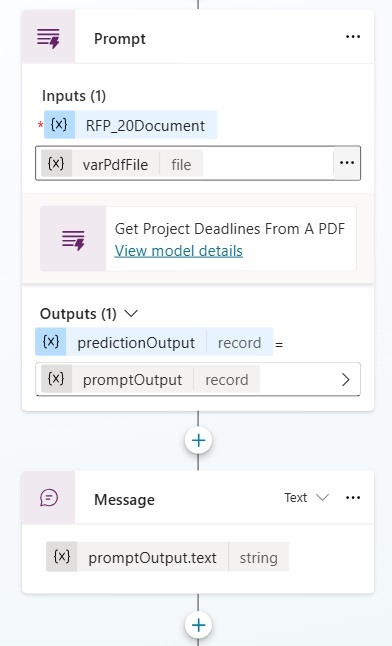Screen dimensions: 392x646
Task: Select the promptOutput record variable field
Action: click(x=198, y=379)
